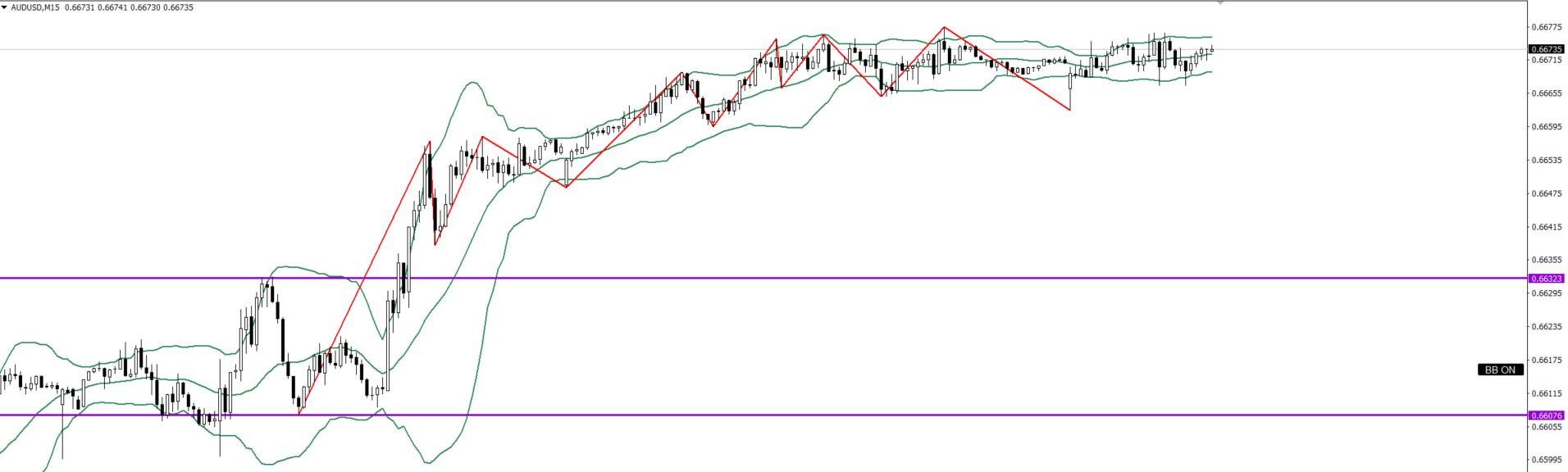Viewport: 1568px width, 472px height.
Task: Click the AUDUSD,M15 symbol label
Action: (x=34, y=7)
